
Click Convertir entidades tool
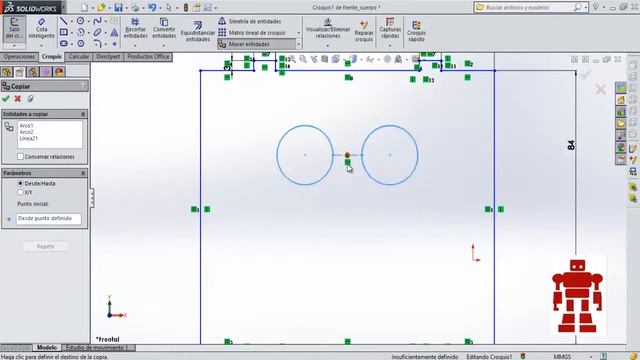coord(164,28)
